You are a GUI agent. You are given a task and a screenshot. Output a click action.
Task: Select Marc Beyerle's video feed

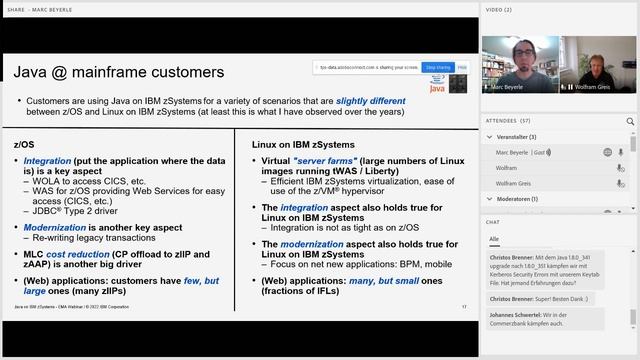click(x=520, y=64)
